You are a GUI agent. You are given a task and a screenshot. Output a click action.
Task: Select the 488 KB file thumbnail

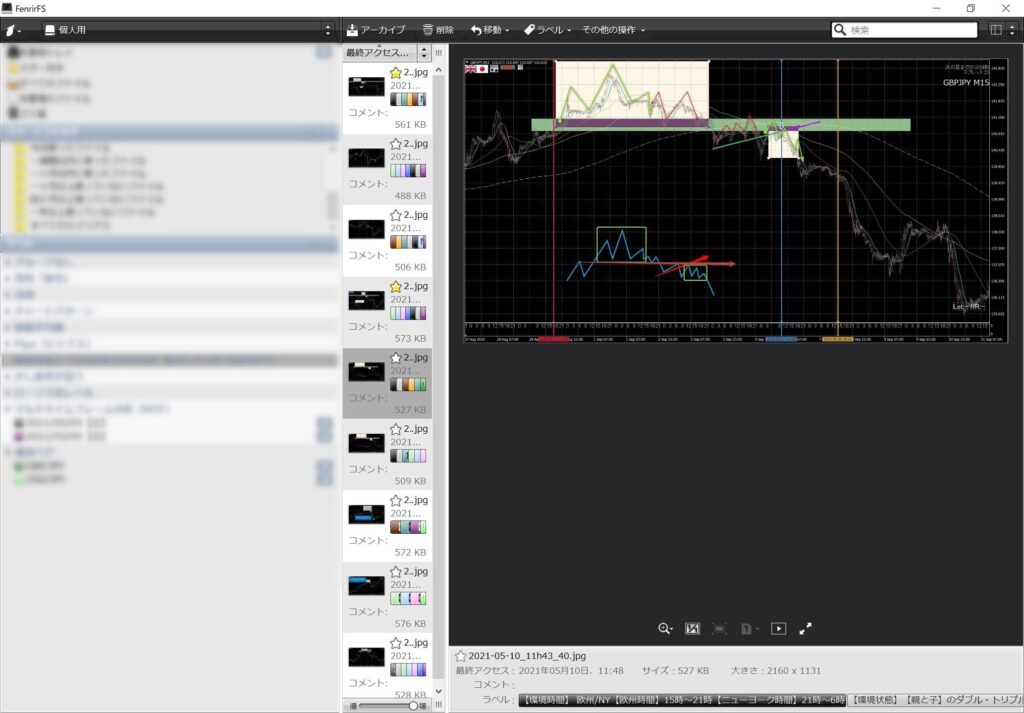[366, 157]
